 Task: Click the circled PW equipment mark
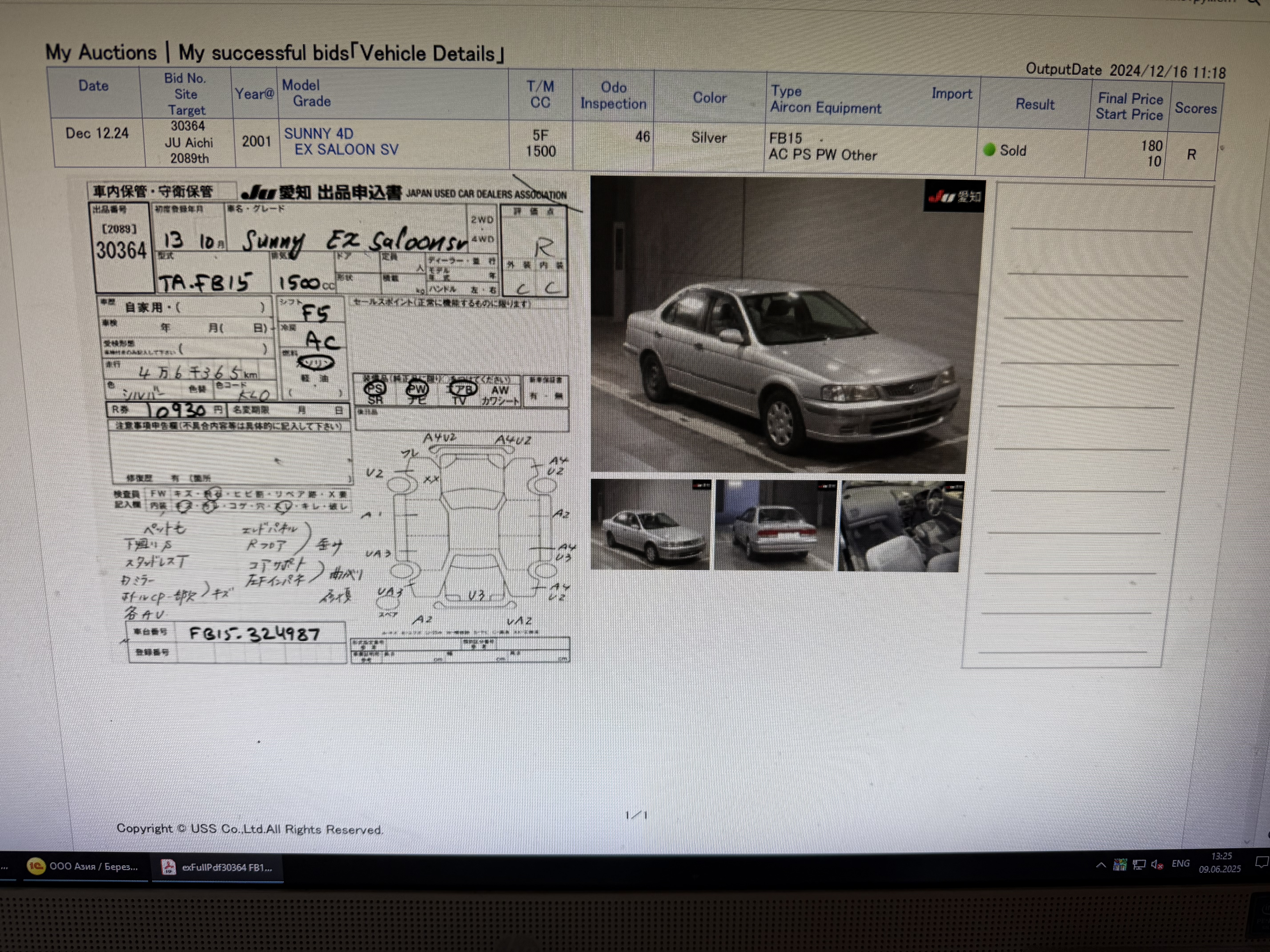pos(417,389)
